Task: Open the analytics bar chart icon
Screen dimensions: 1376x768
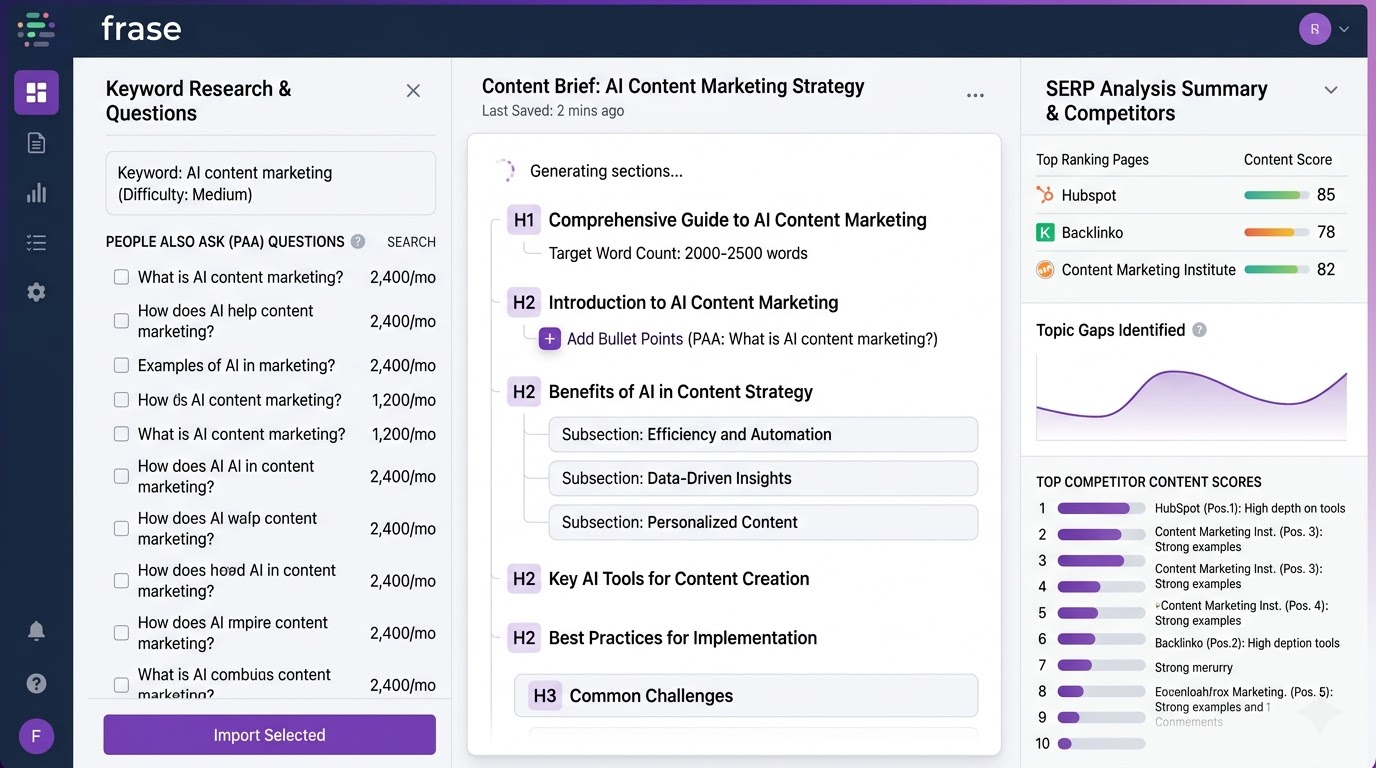Action: coord(36,193)
